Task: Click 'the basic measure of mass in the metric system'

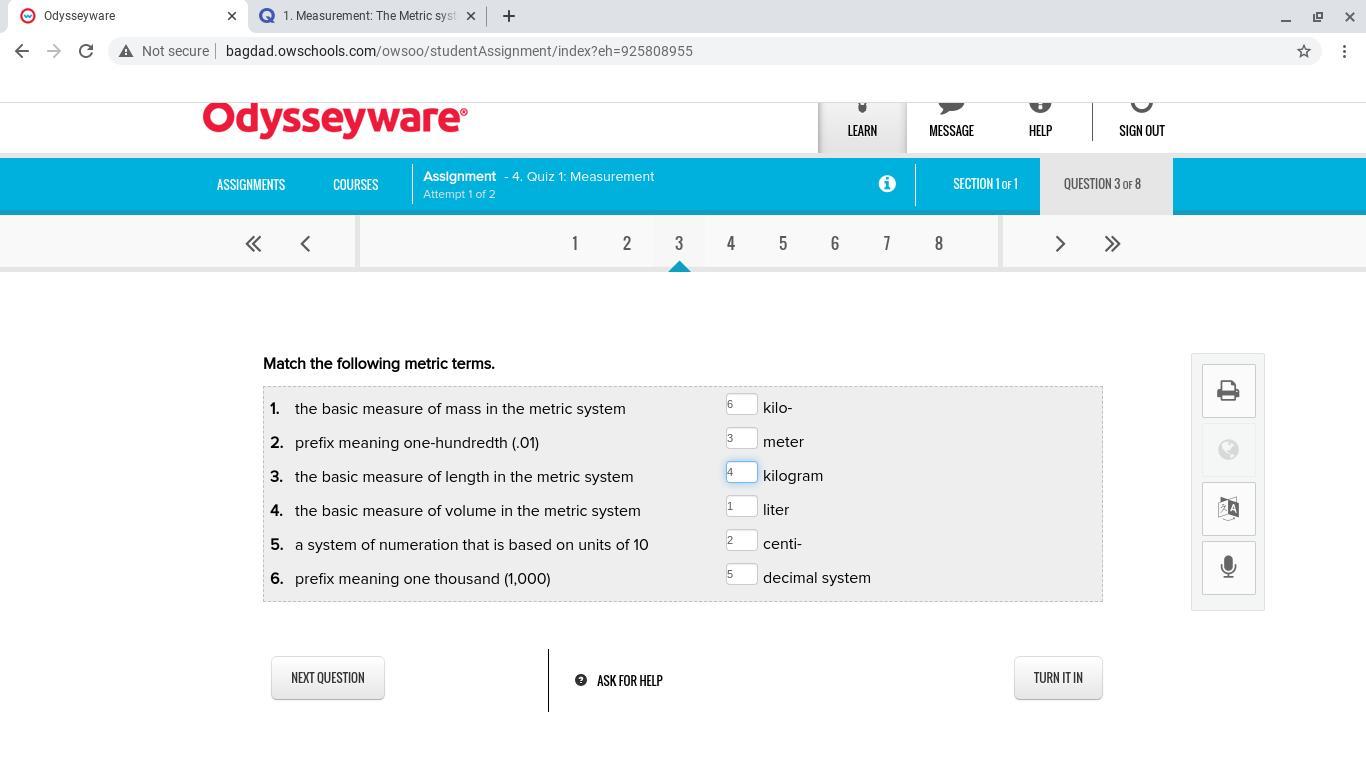Action: 460,409
